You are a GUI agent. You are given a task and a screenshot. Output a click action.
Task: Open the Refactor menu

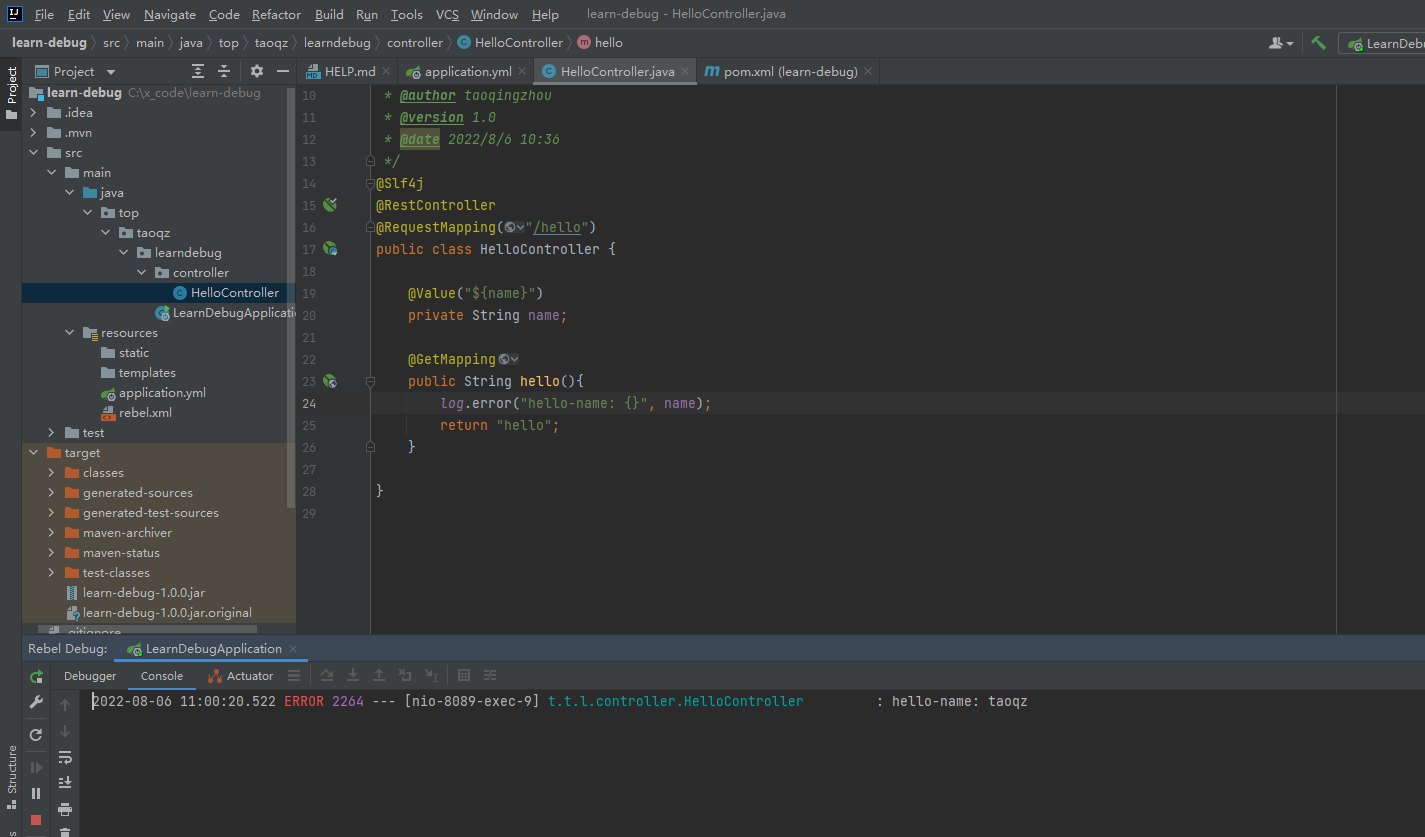tap(276, 15)
